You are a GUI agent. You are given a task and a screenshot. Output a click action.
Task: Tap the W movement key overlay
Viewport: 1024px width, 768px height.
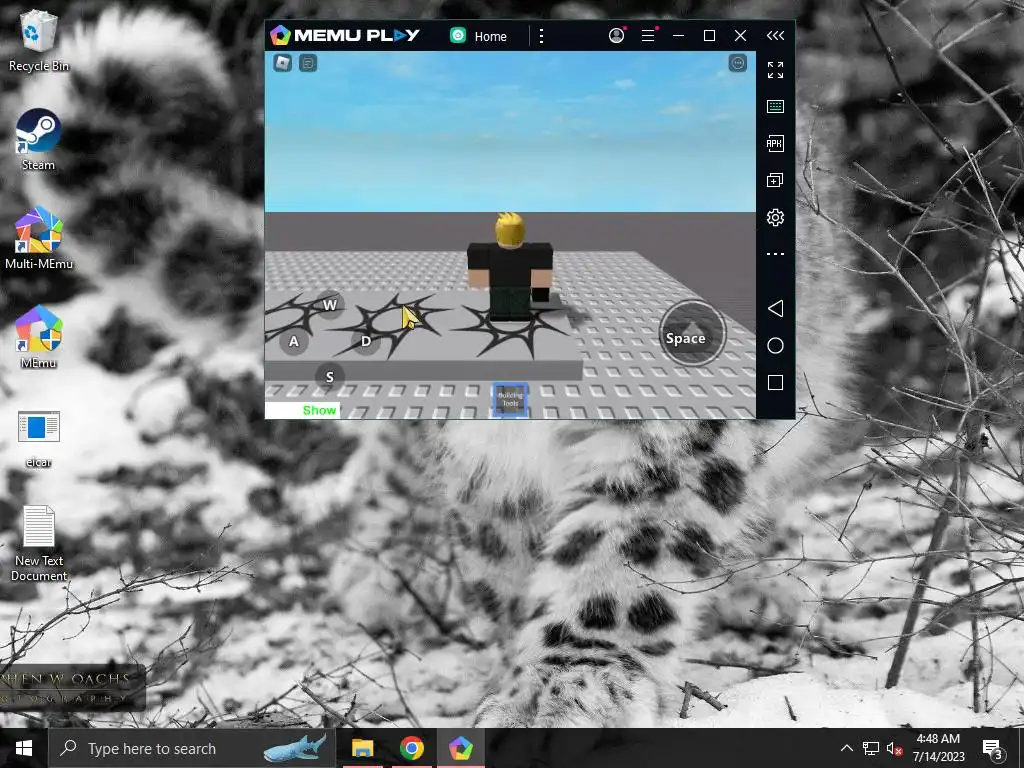330,304
